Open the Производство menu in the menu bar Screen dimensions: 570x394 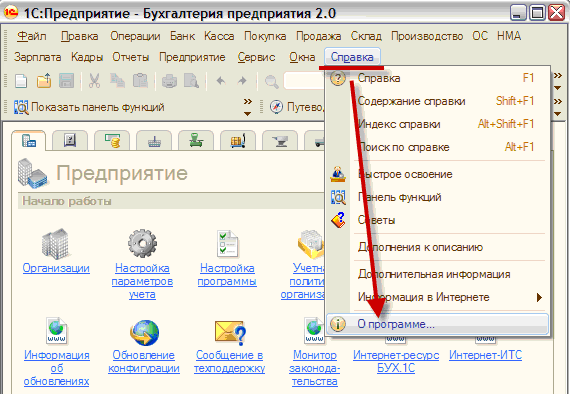427,36
